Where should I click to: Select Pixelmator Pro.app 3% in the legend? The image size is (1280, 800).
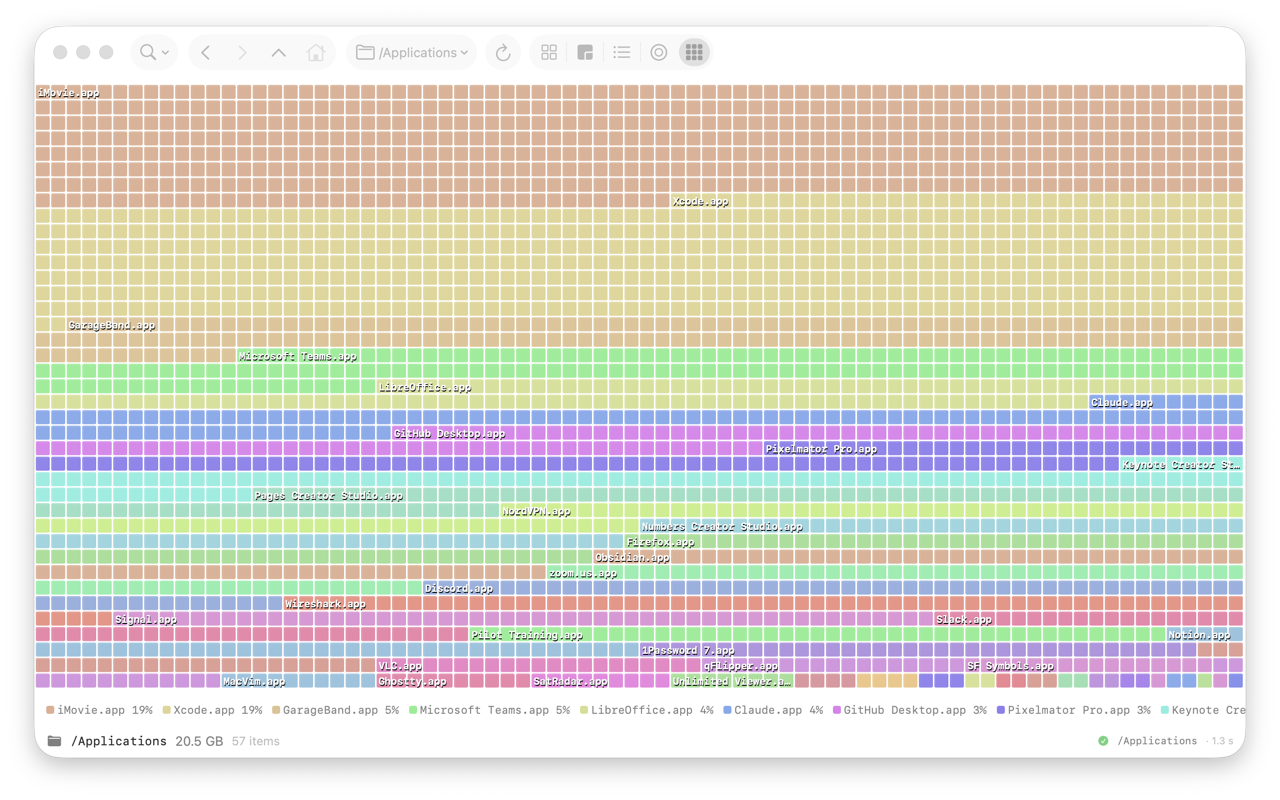[x=1073, y=710]
